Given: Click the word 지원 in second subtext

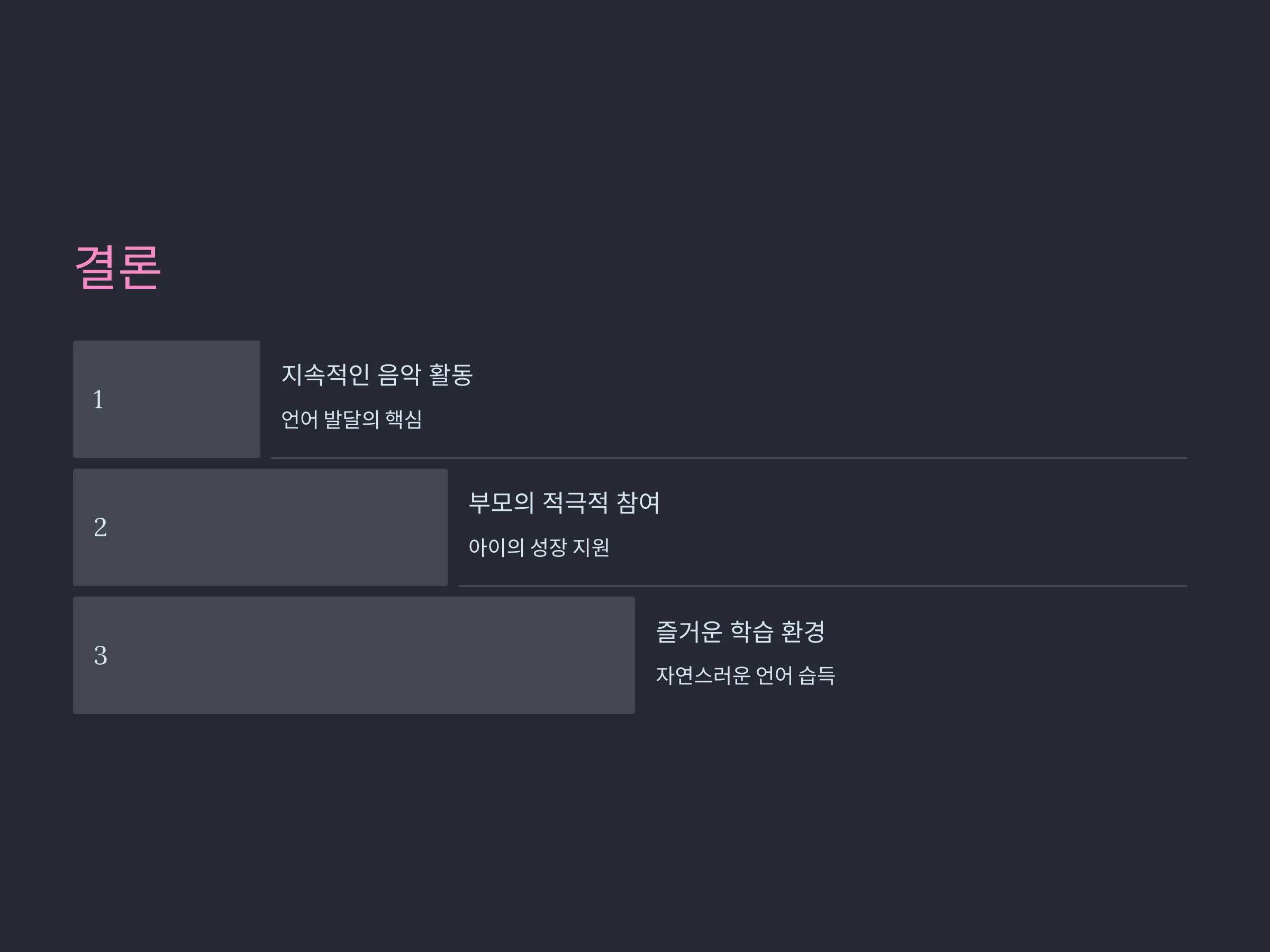Looking at the screenshot, I should [592, 547].
